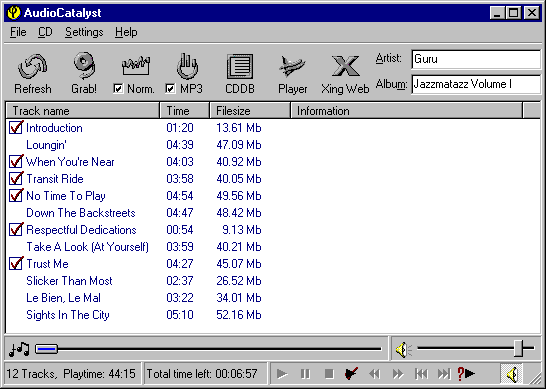
Task: Click the stop button
Action: point(329,374)
